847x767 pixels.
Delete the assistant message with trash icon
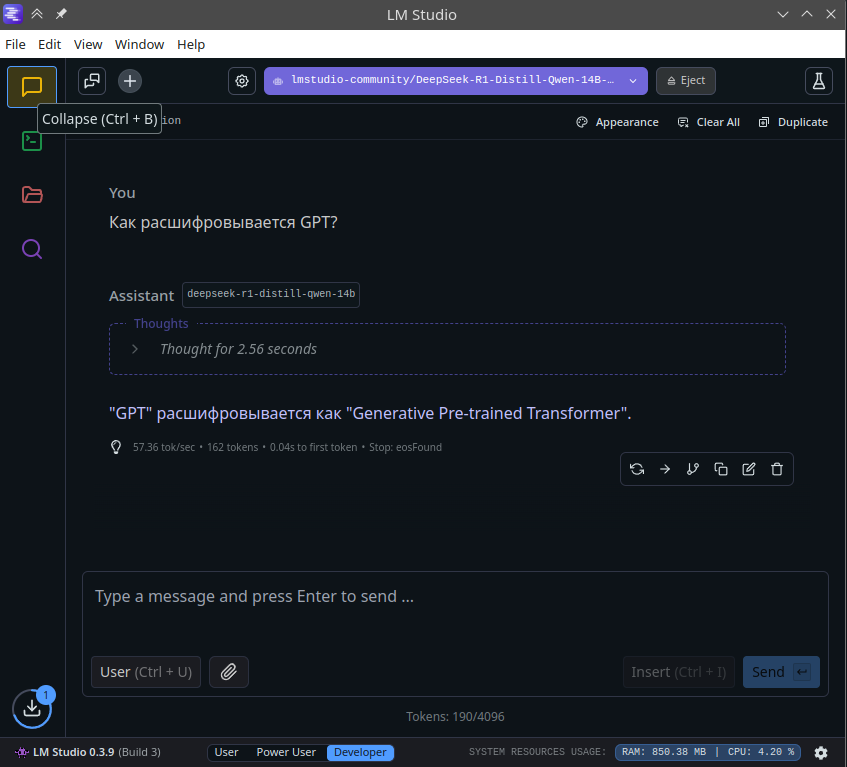click(x=777, y=469)
